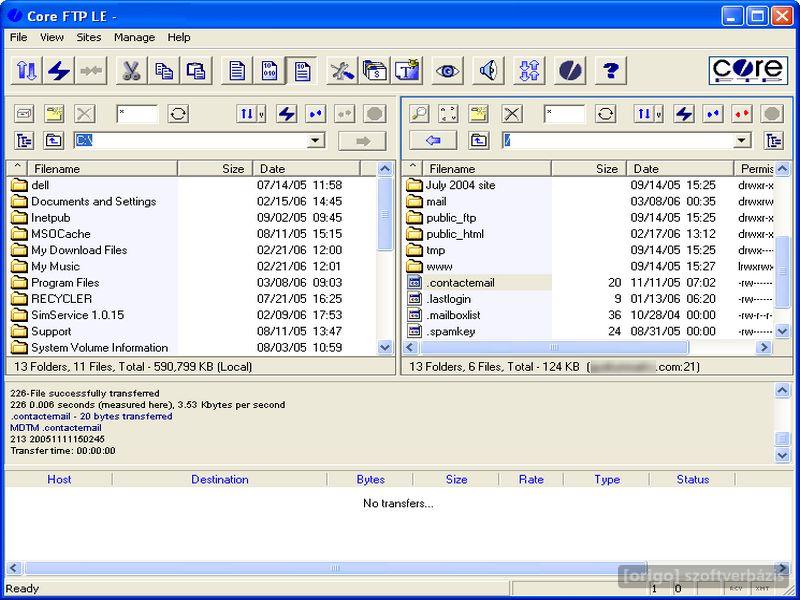Toggle local pane sort order caret header
800x600 pixels.
[x=17, y=168]
